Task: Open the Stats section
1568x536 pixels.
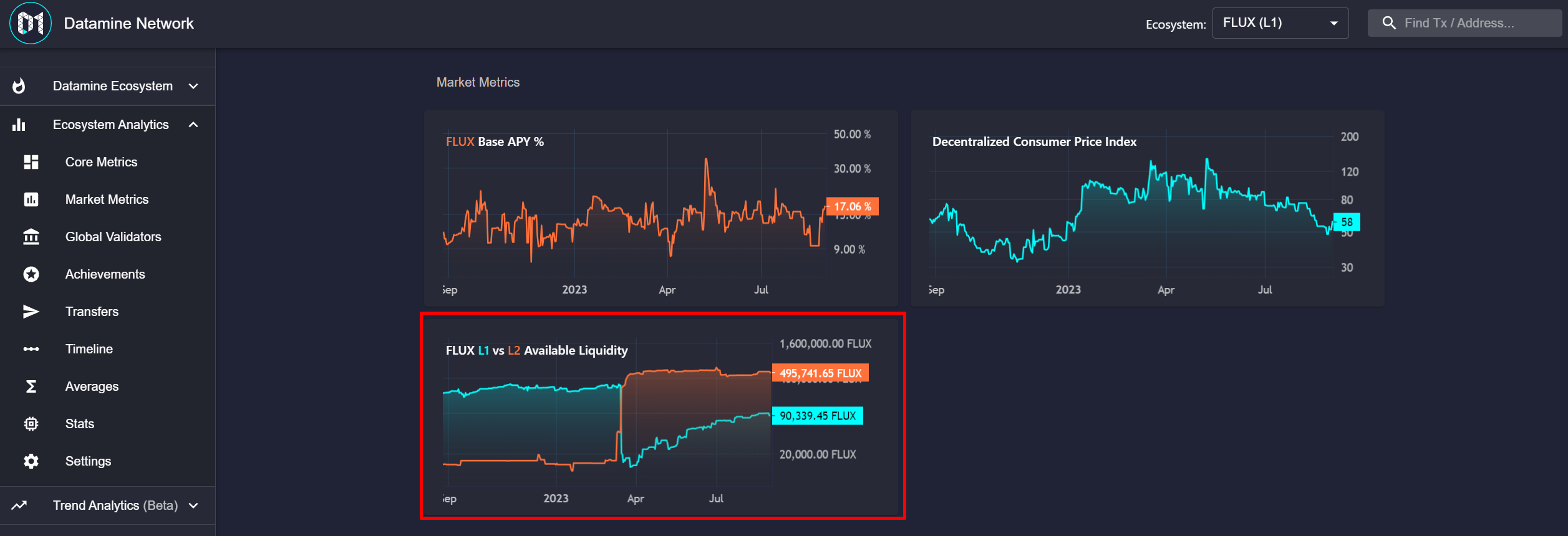Action: (80, 424)
